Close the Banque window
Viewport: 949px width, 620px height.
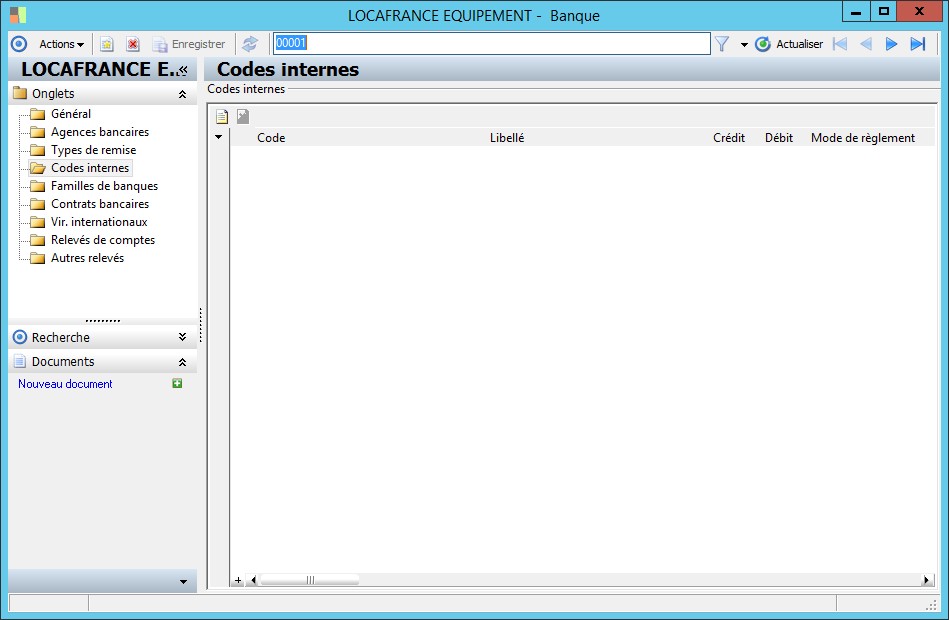click(x=919, y=12)
